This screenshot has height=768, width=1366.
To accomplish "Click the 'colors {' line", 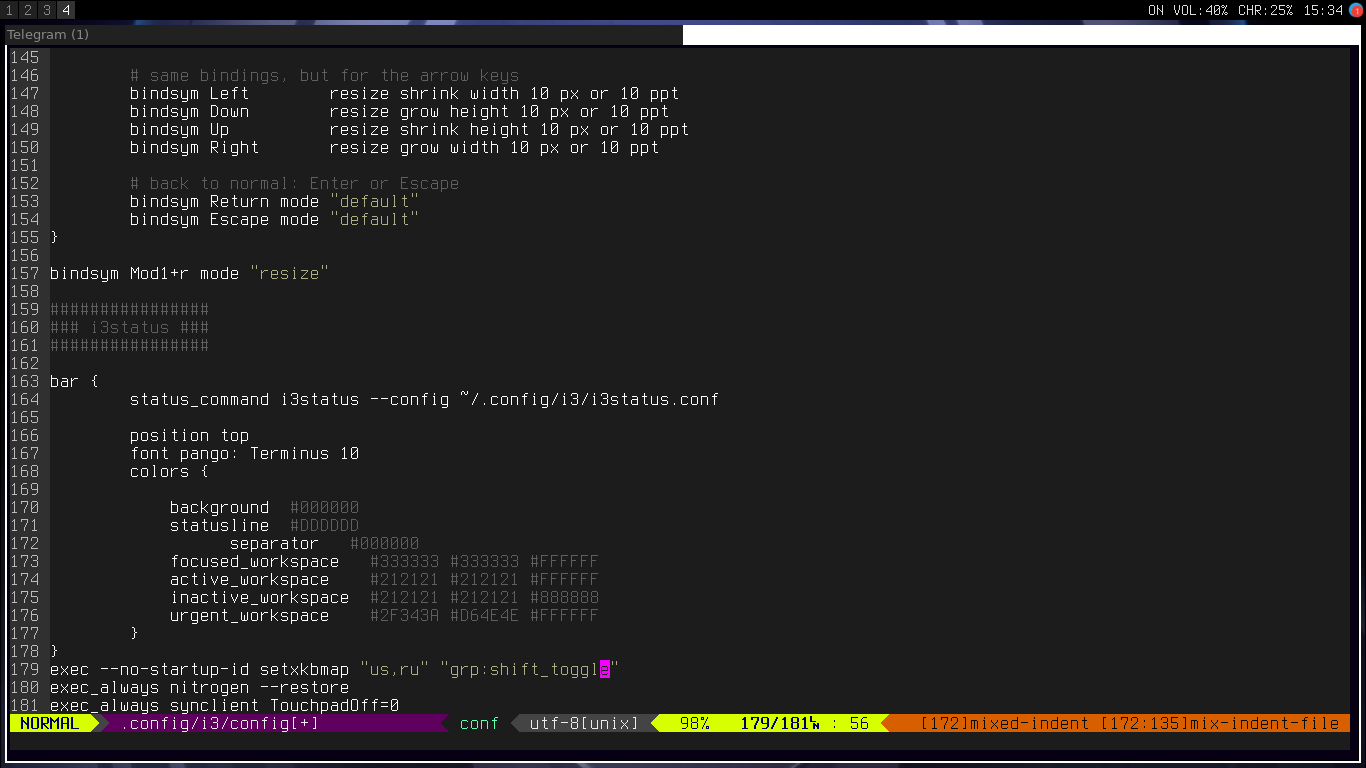I will tap(169, 471).
